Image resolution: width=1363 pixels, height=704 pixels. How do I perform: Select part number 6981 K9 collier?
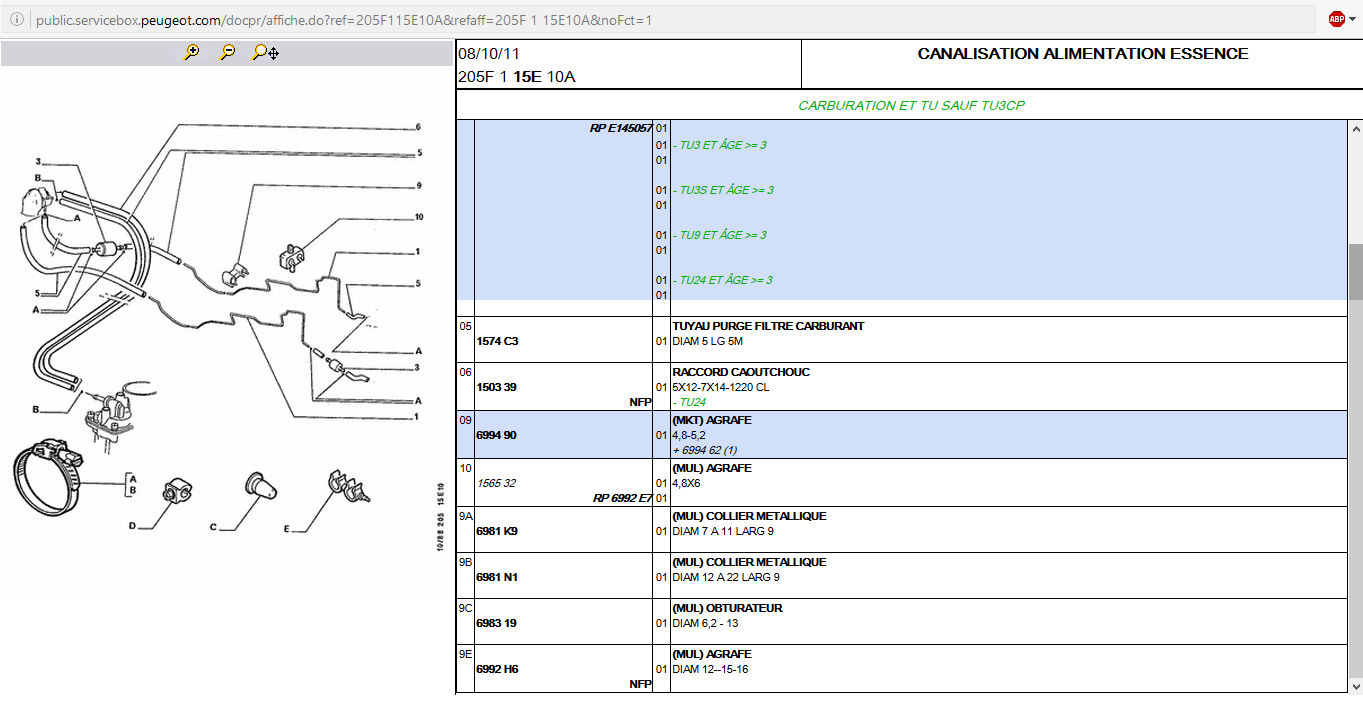coord(497,531)
